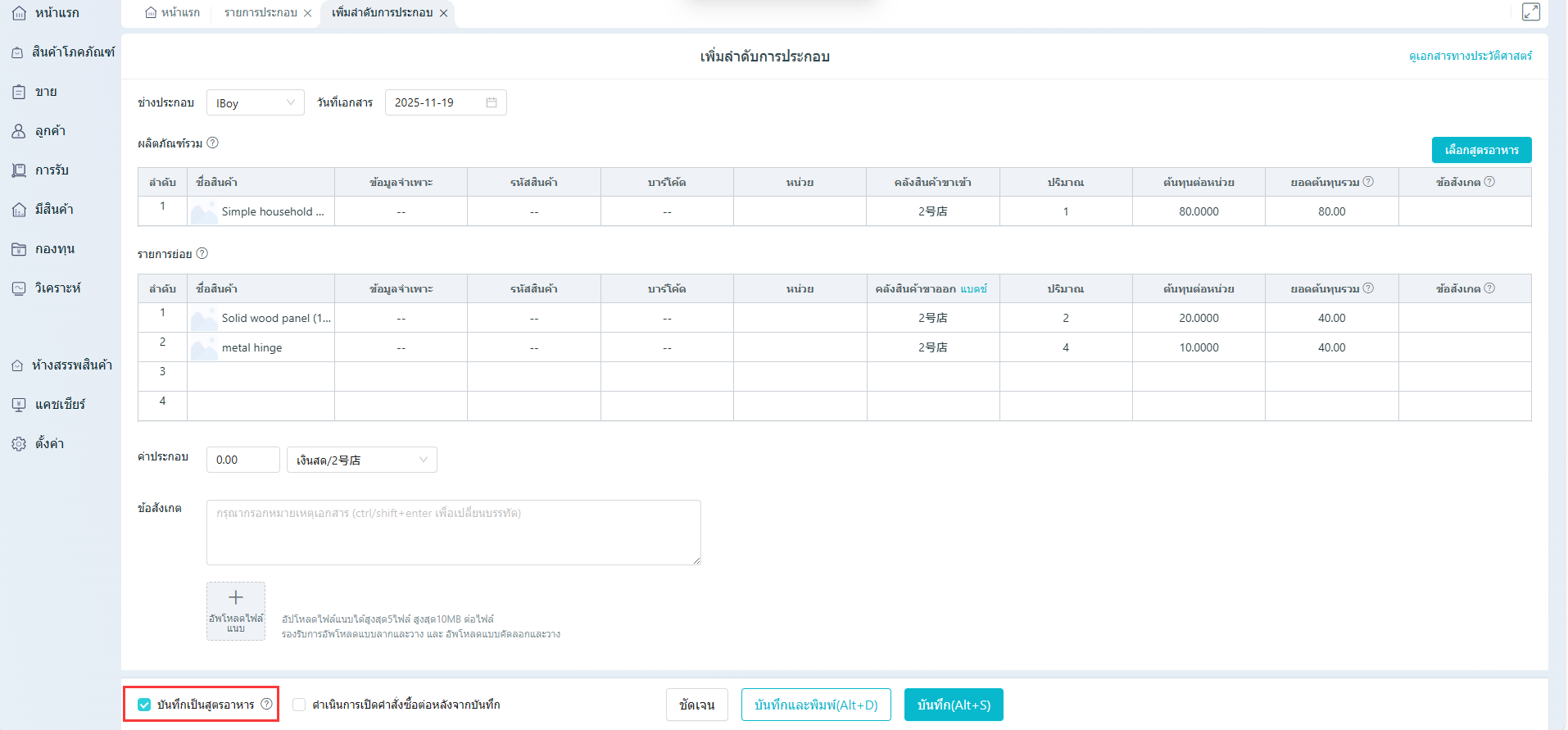Open แคชเชียร์ cashier in sidebar

[60, 404]
